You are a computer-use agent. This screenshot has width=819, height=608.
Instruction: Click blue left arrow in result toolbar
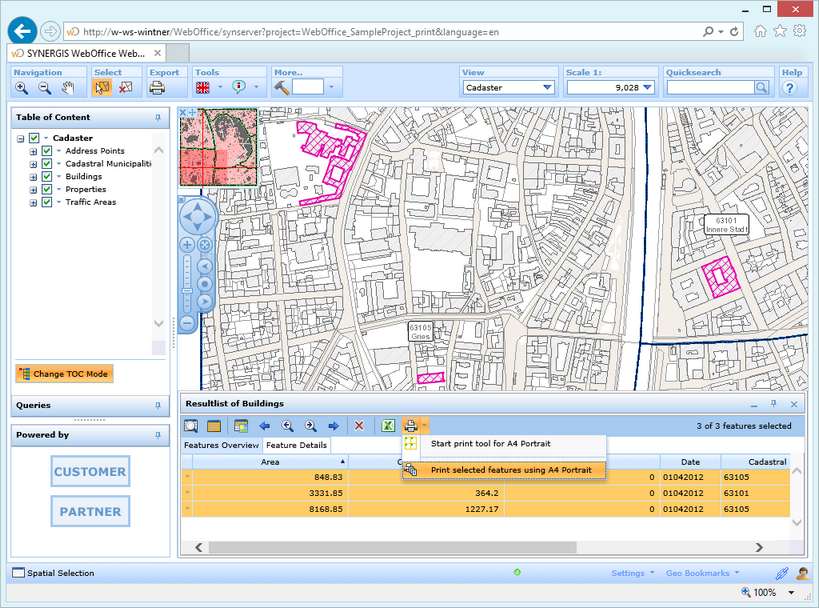pos(265,426)
